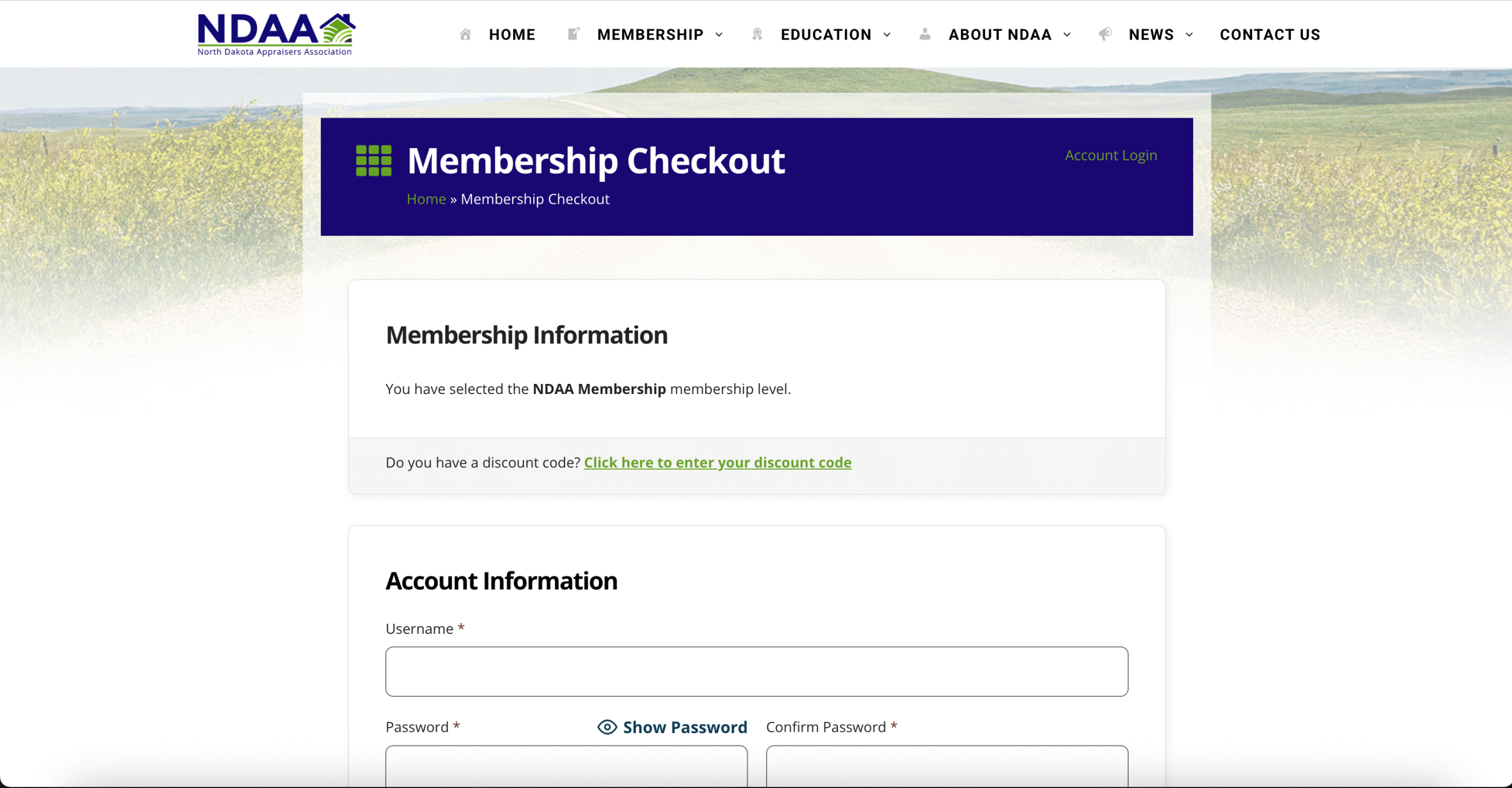Image resolution: width=1512 pixels, height=788 pixels.
Task: Click the NDAA logo in header
Action: [x=276, y=34]
